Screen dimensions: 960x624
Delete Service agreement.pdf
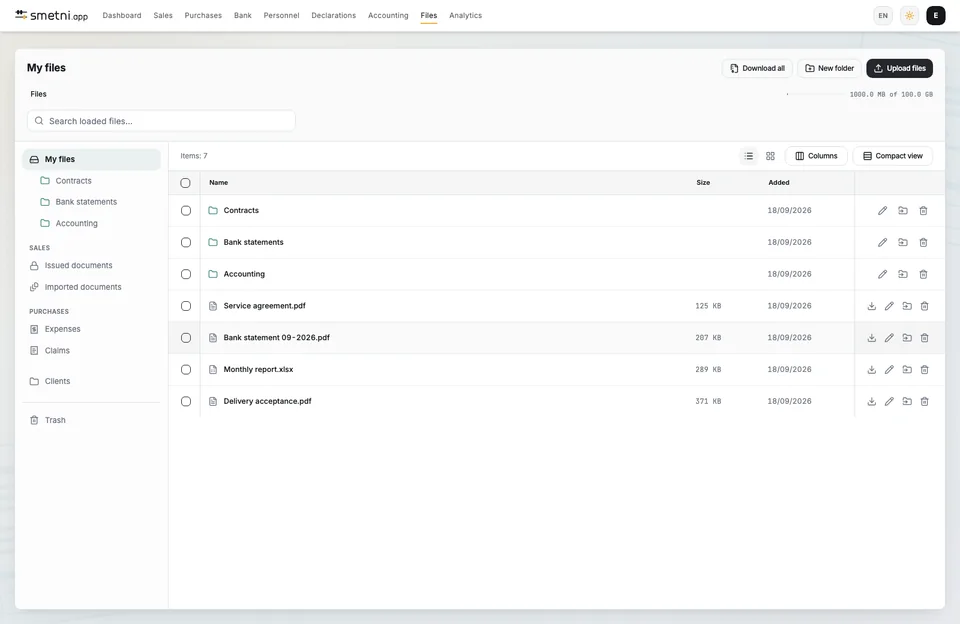pos(924,306)
